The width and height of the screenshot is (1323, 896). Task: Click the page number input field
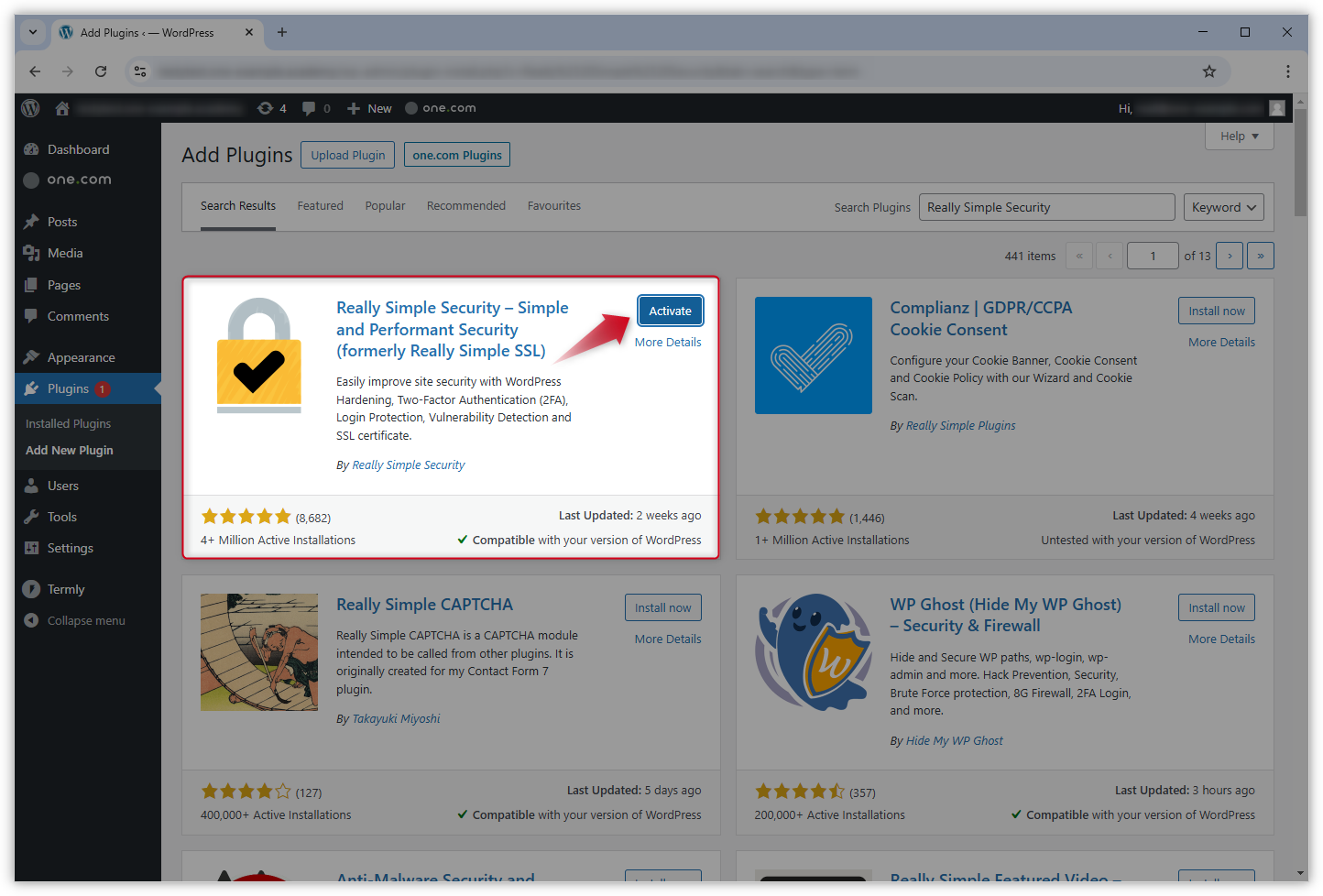(x=1153, y=255)
